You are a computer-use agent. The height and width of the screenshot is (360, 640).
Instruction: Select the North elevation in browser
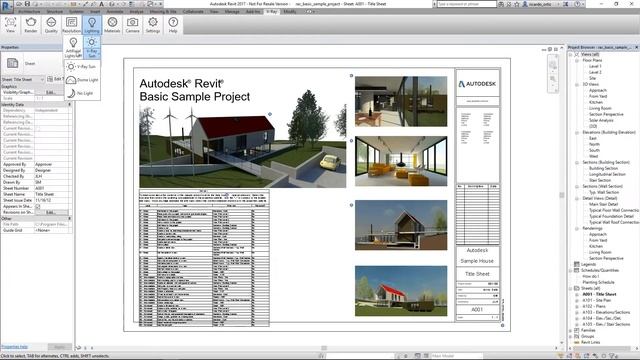pos(594,144)
